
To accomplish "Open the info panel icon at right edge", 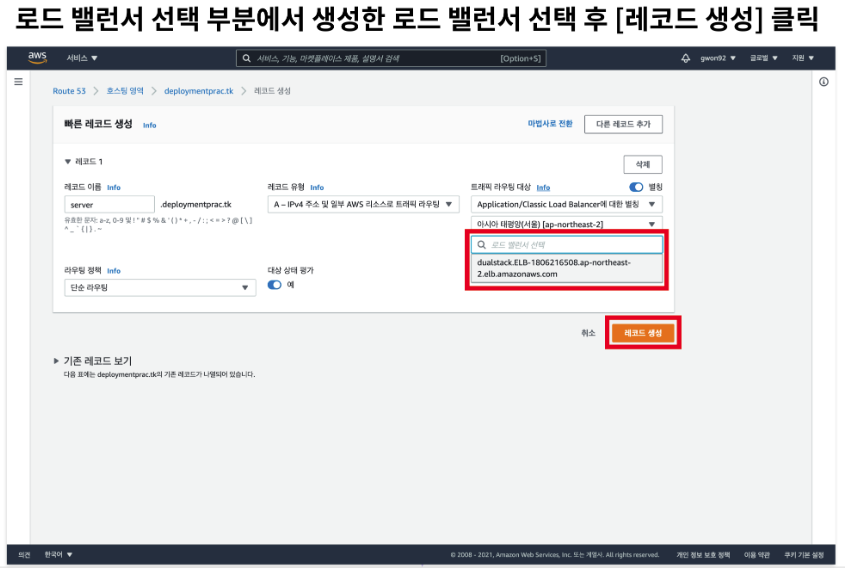I will point(823,82).
